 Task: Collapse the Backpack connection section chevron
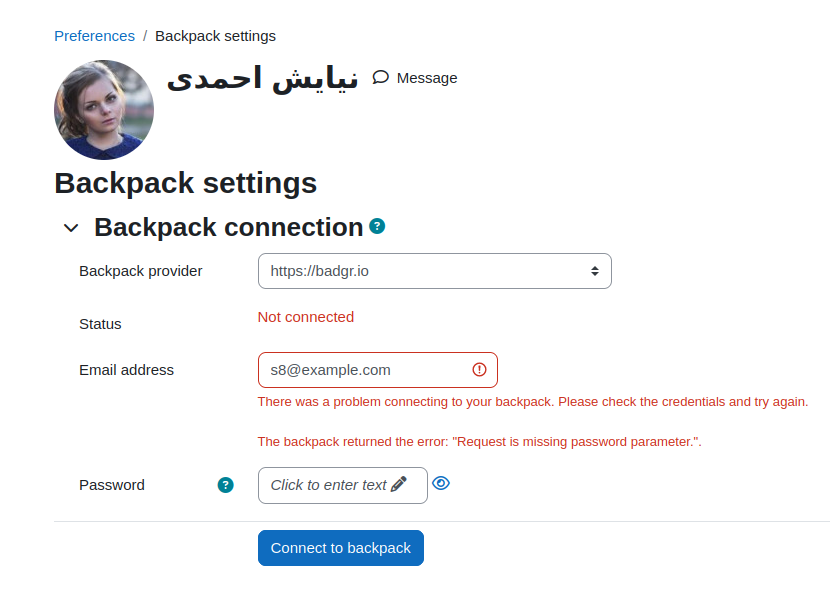pos(71,228)
